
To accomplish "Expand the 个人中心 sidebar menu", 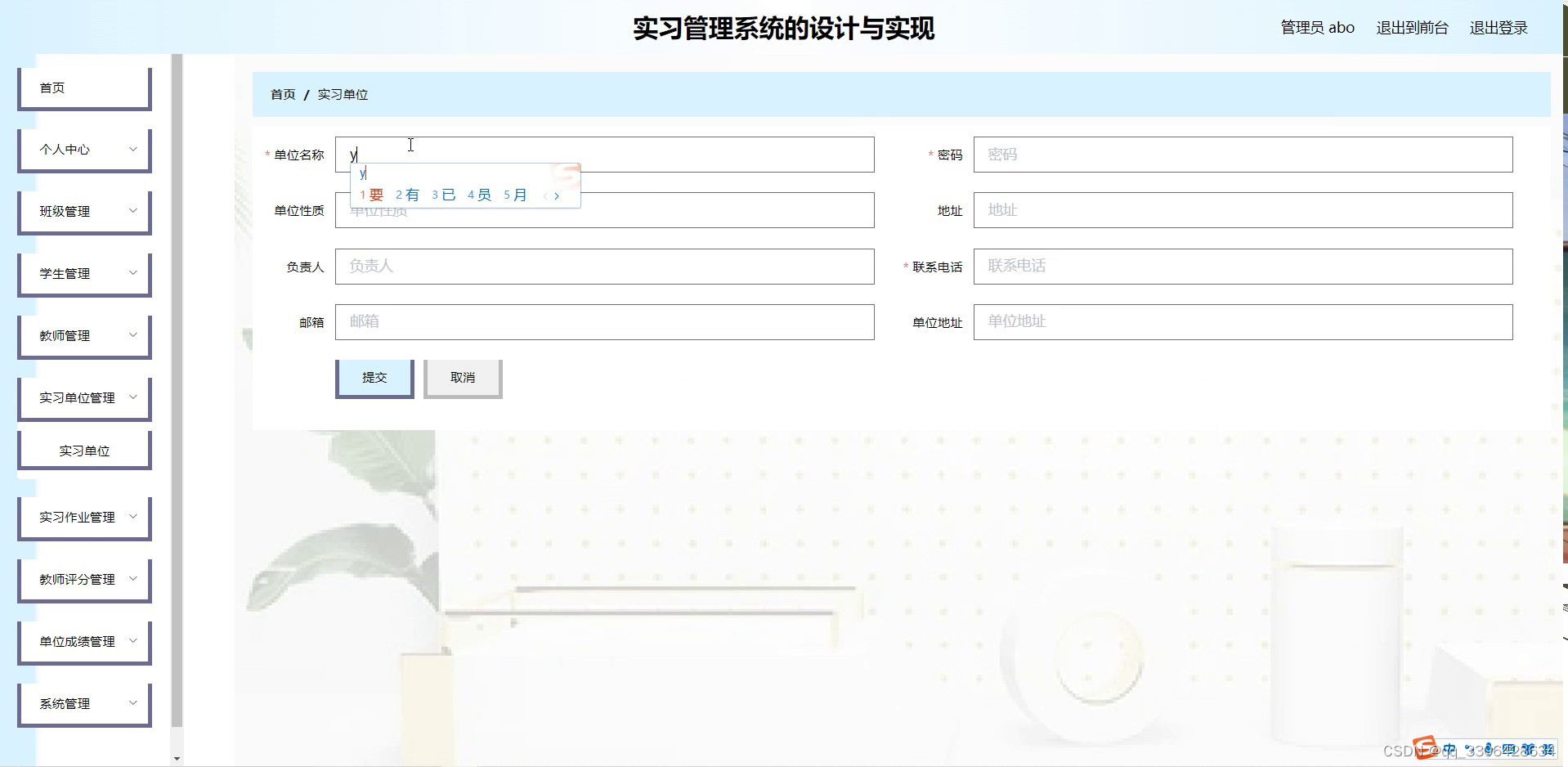I will pos(84,150).
